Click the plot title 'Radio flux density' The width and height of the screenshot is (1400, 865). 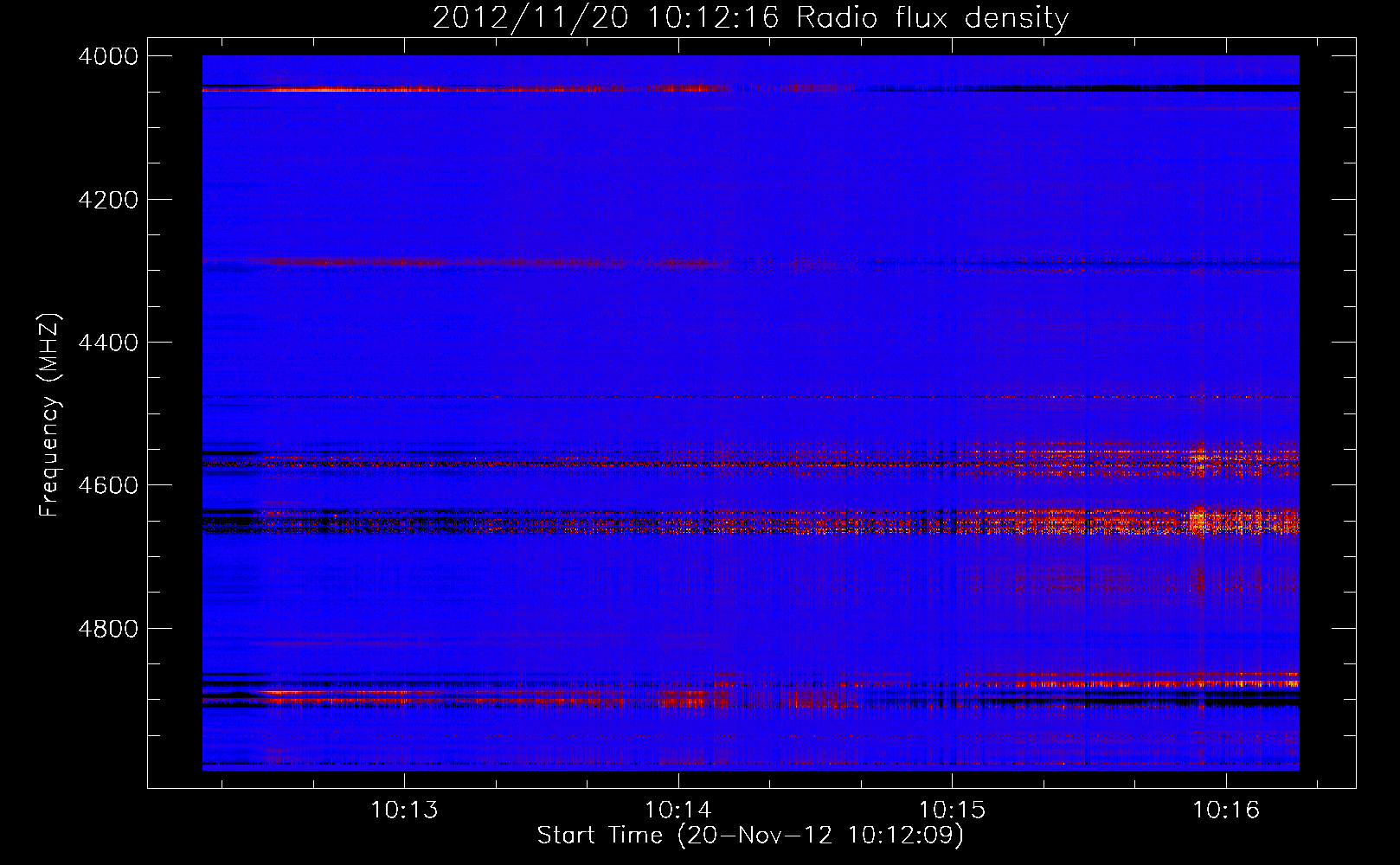(933, 18)
